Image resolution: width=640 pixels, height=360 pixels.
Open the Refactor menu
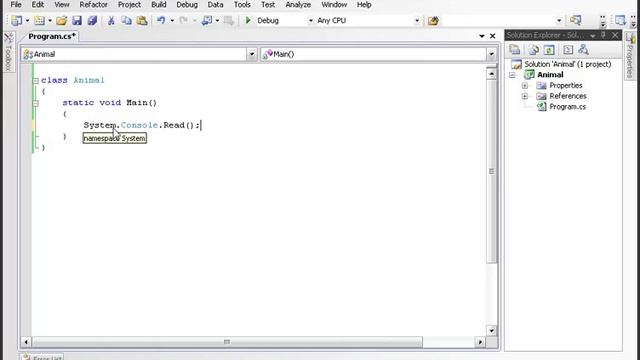(93, 5)
